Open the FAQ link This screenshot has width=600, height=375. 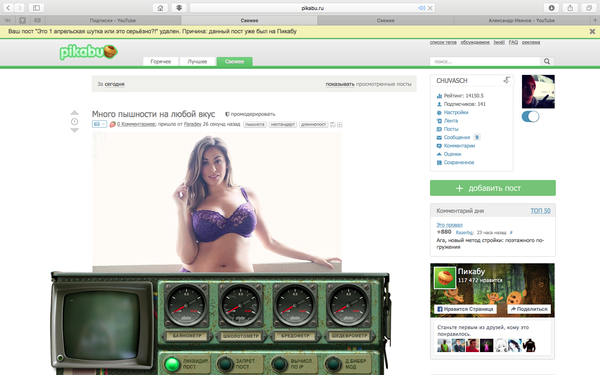point(513,42)
